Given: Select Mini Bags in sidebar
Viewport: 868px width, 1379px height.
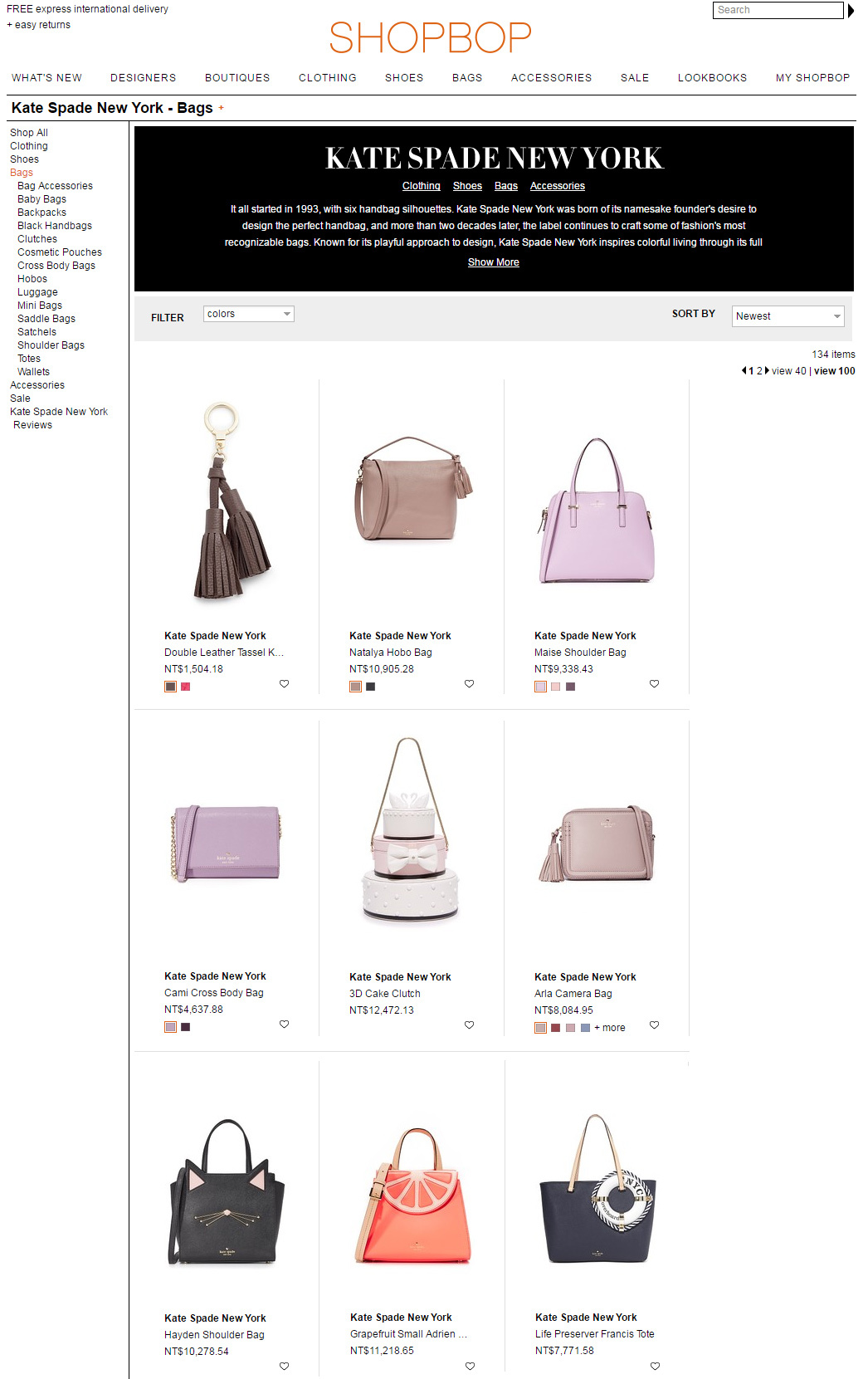Looking at the screenshot, I should tap(40, 306).
